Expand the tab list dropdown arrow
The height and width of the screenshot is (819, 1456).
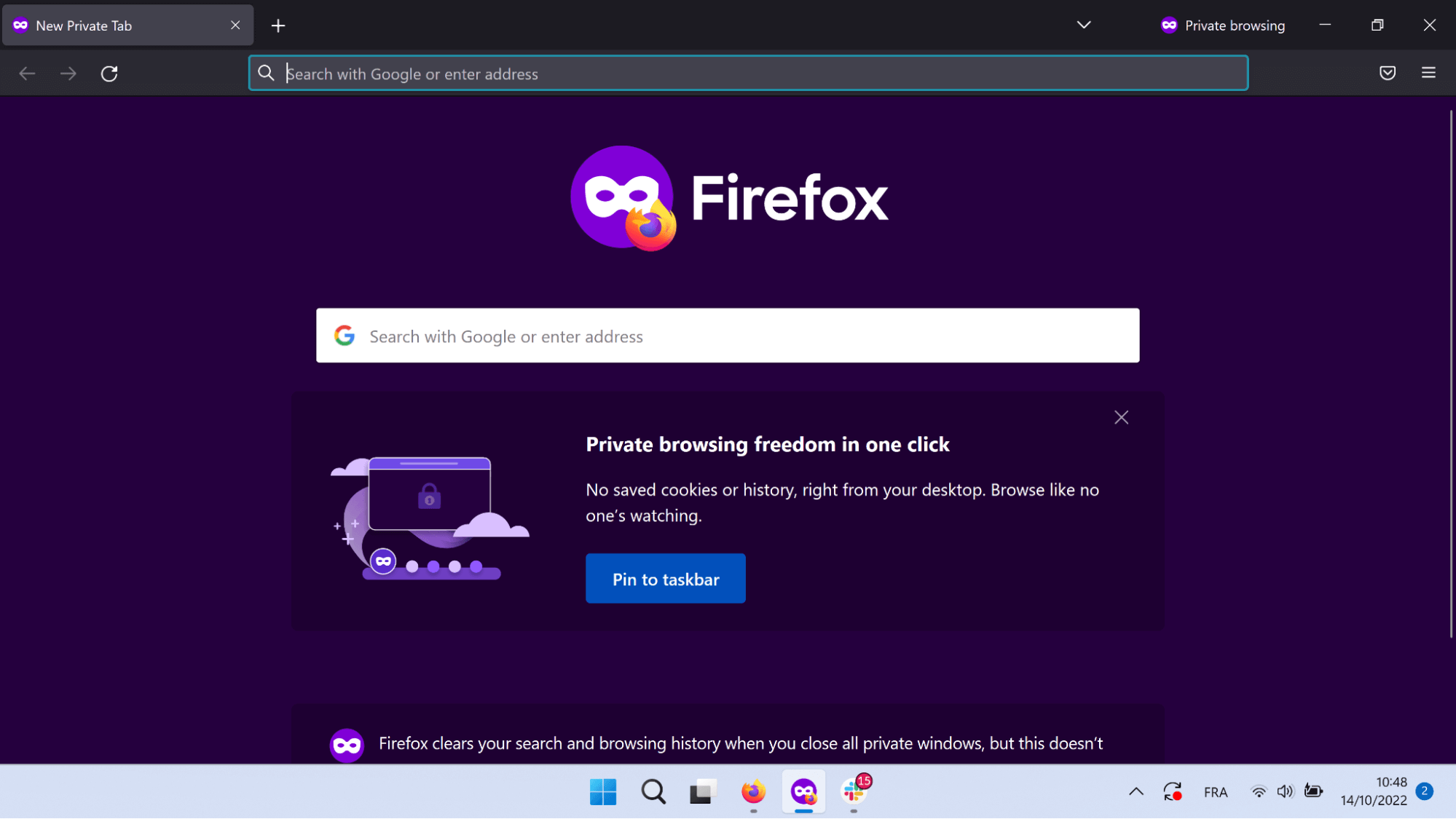pyautogui.click(x=1083, y=25)
